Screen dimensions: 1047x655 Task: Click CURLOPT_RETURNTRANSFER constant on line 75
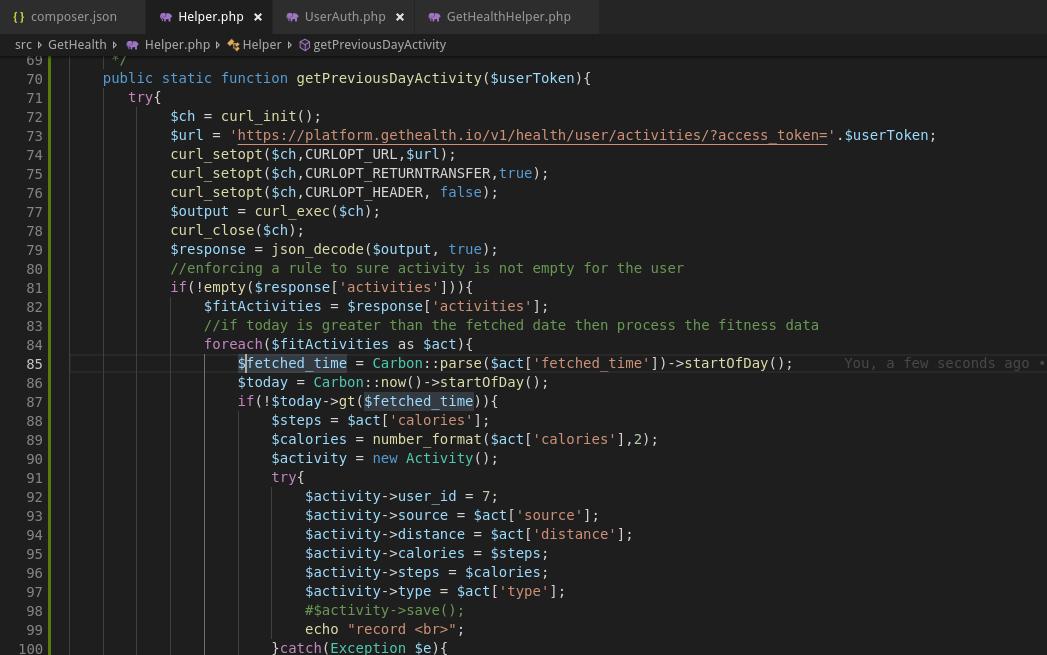pos(398,174)
